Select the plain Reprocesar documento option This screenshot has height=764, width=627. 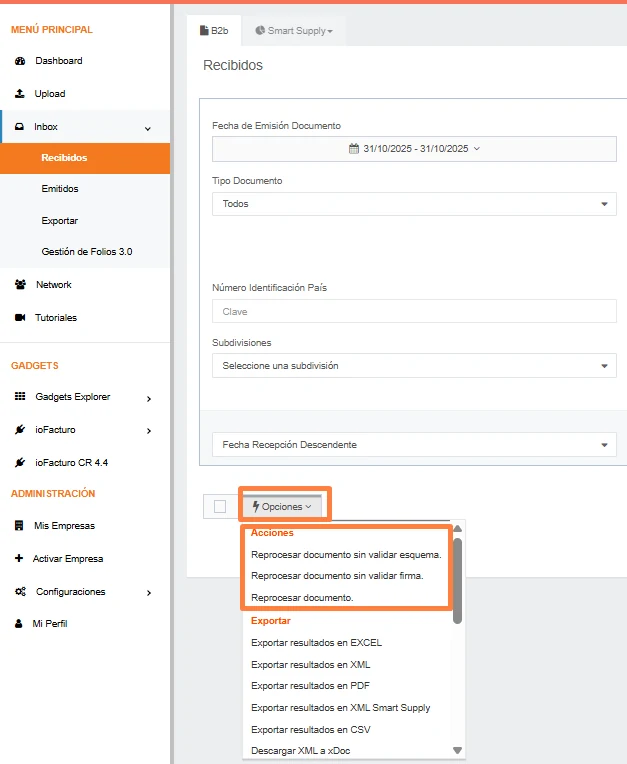point(302,597)
